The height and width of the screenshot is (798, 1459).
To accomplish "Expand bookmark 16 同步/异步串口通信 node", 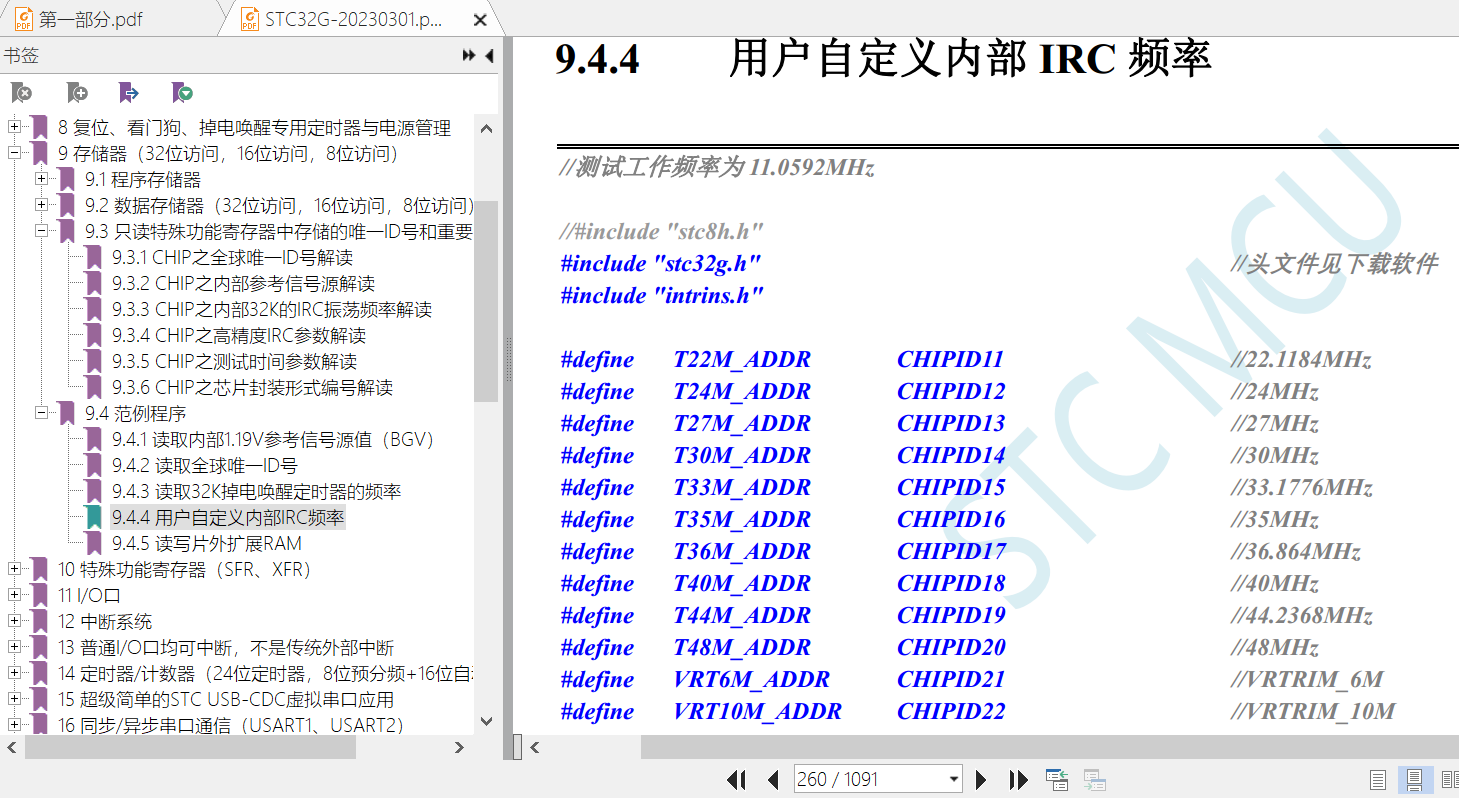I will [15, 725].
